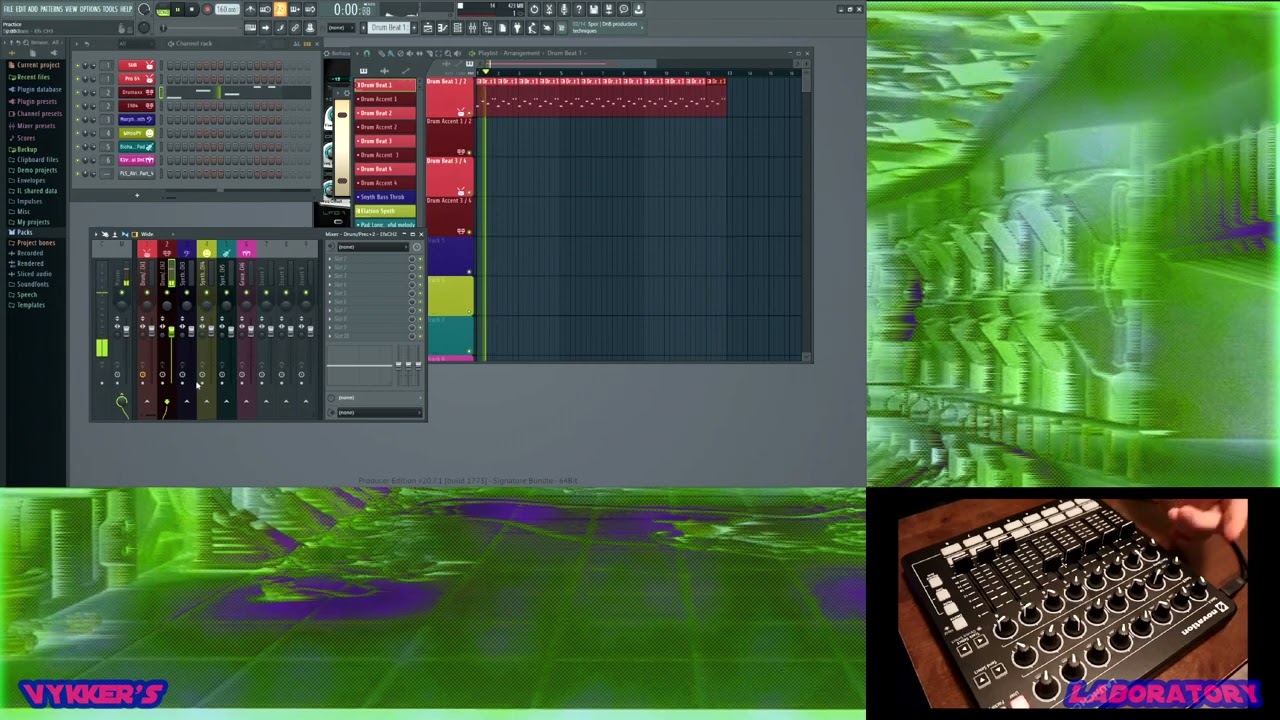Open the FILE menu
The image size is (1280, 720).
pos(8,9)
